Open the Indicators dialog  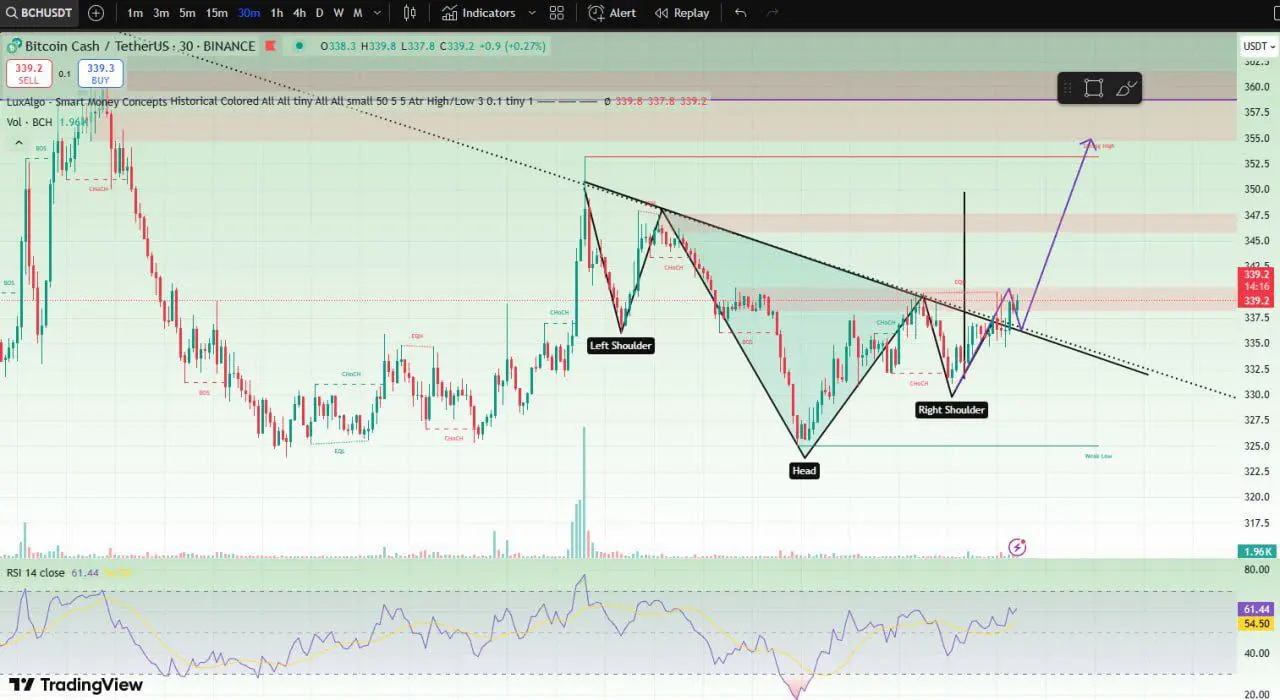[479, 13]
